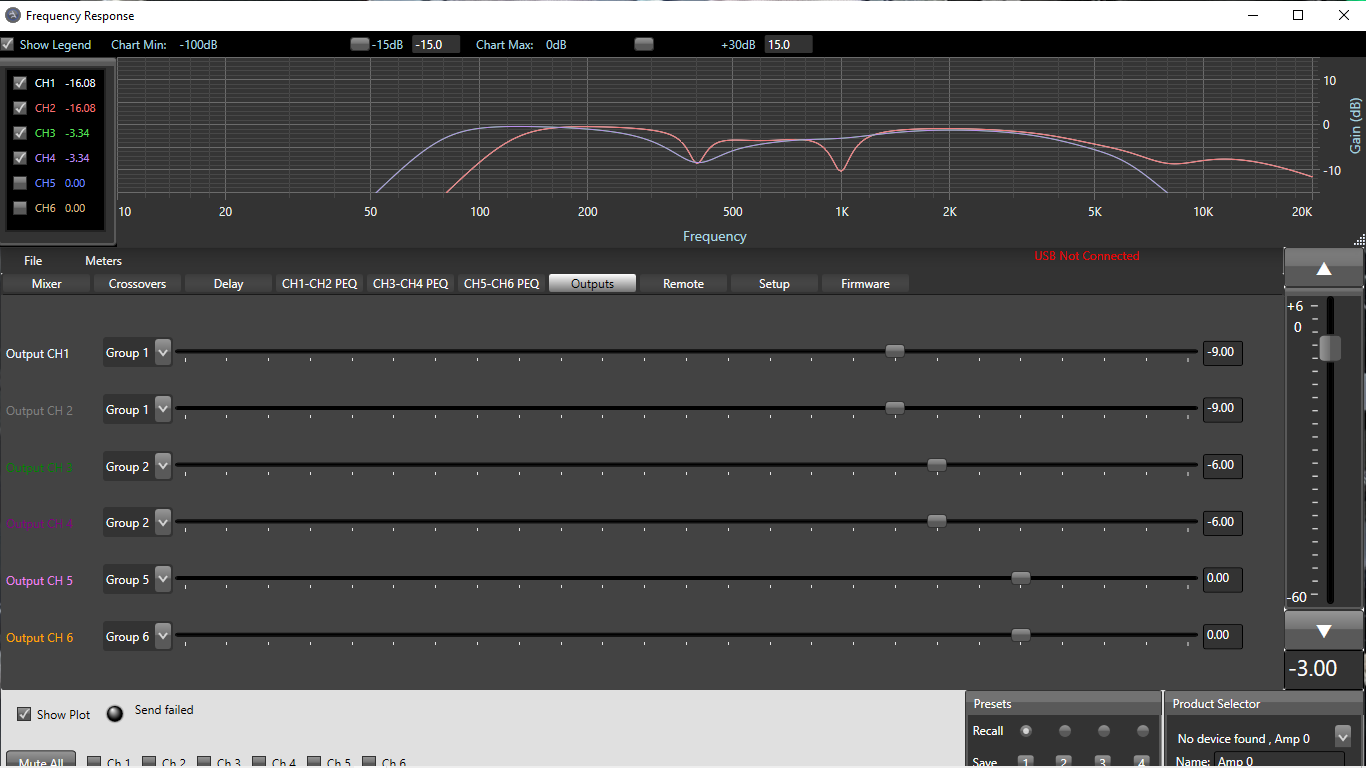The image size is (1366, 768).
Task: Toggle the Show Plot checkbox
Action: pyautogui.click(x=24, y=714)
